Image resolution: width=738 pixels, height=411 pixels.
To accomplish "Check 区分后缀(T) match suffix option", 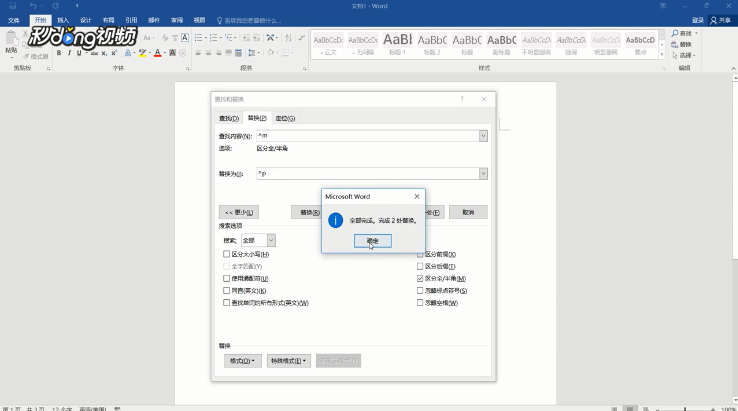I will click(x=420, y=266).
